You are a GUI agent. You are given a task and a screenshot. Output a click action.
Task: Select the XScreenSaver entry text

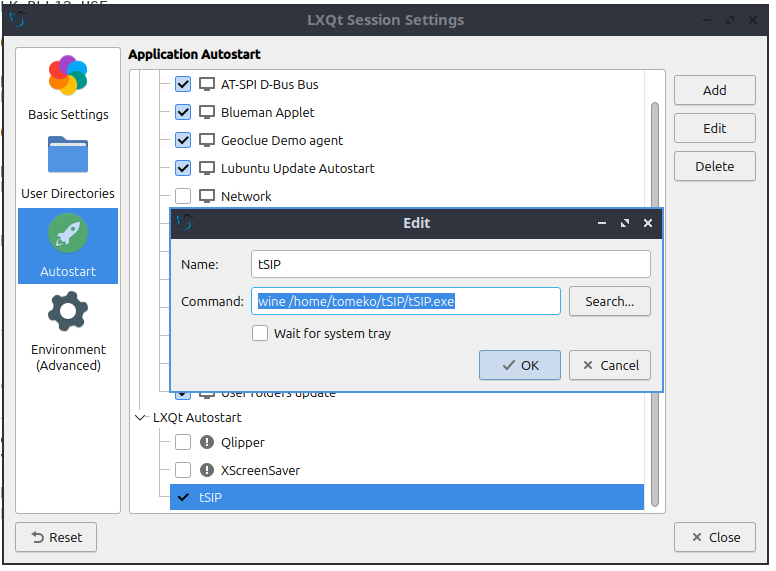(x=260, y=470)
